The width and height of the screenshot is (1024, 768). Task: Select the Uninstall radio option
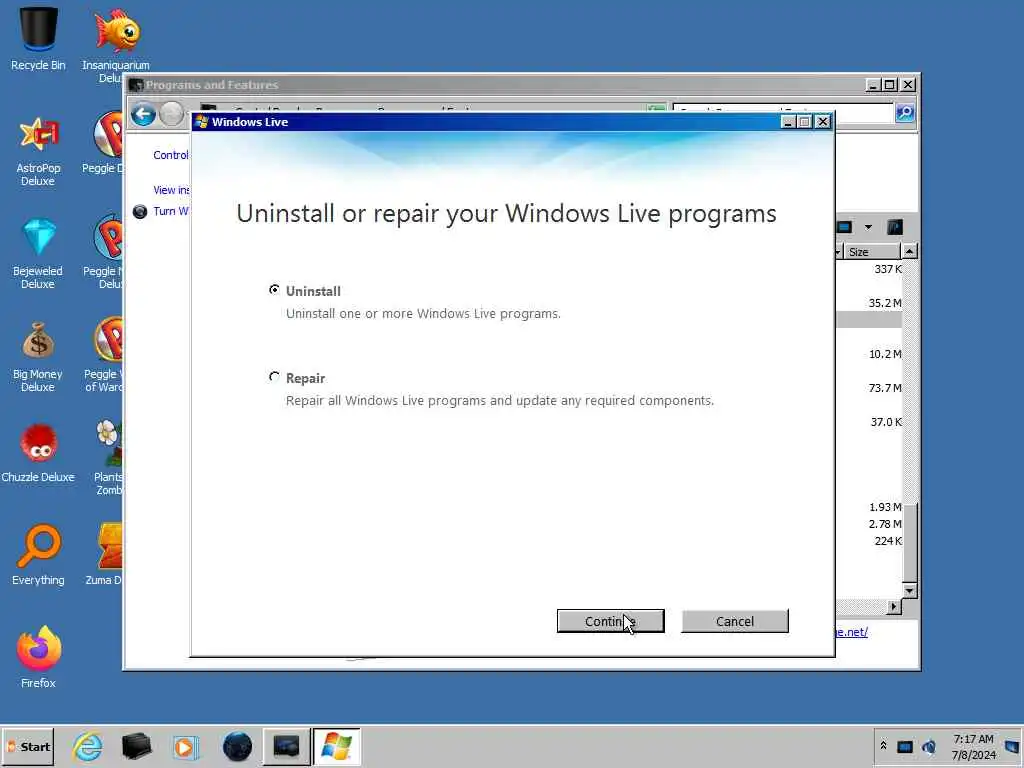point(274,289)
